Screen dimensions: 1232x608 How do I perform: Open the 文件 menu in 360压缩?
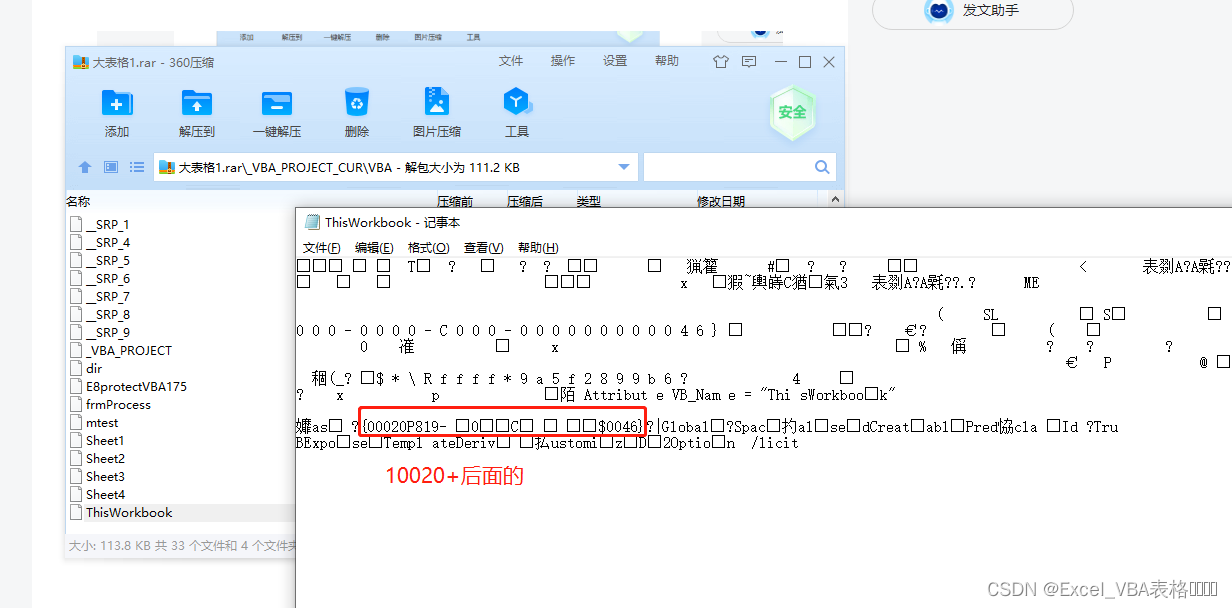click(511, 61)
